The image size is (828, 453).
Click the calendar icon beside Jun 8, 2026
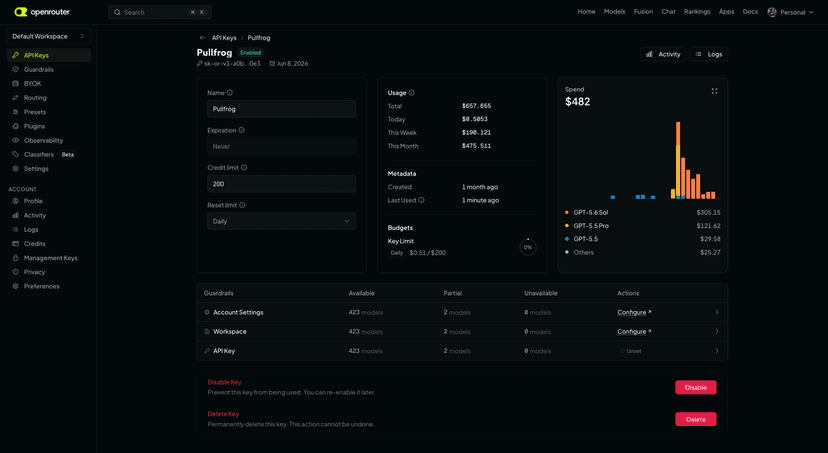[272, 63]
